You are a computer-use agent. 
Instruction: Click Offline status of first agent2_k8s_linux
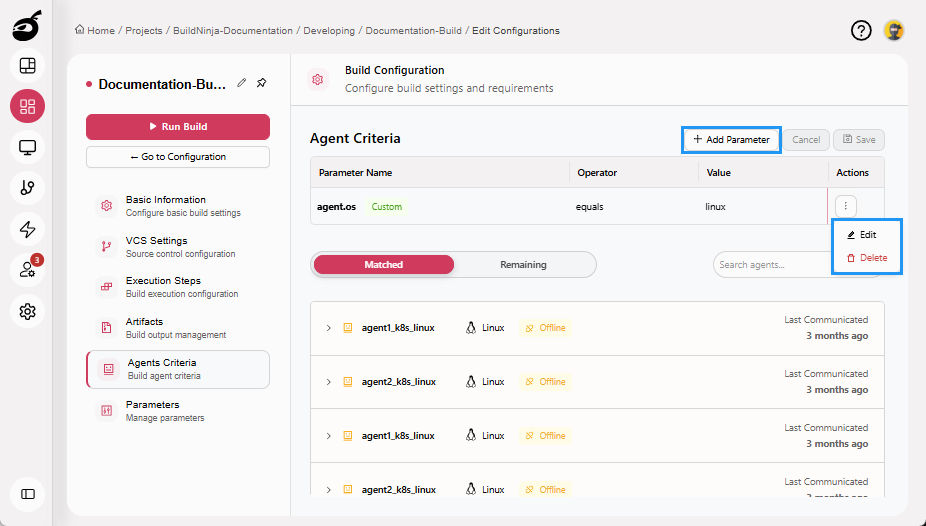click(545, 382)
